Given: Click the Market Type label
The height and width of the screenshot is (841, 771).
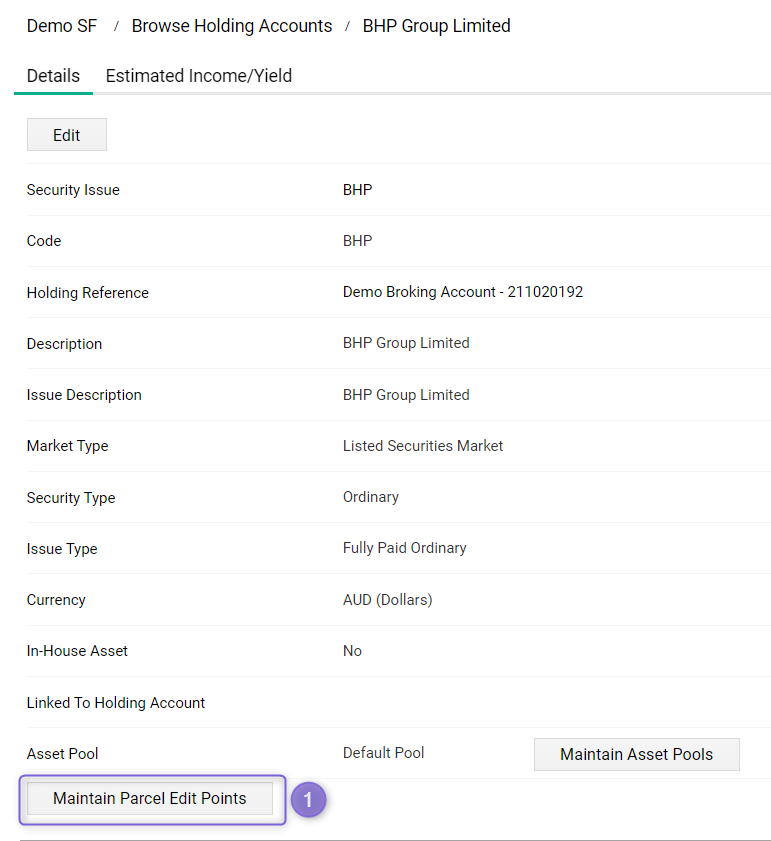Looking at the screenshot, I should point(68,446).
